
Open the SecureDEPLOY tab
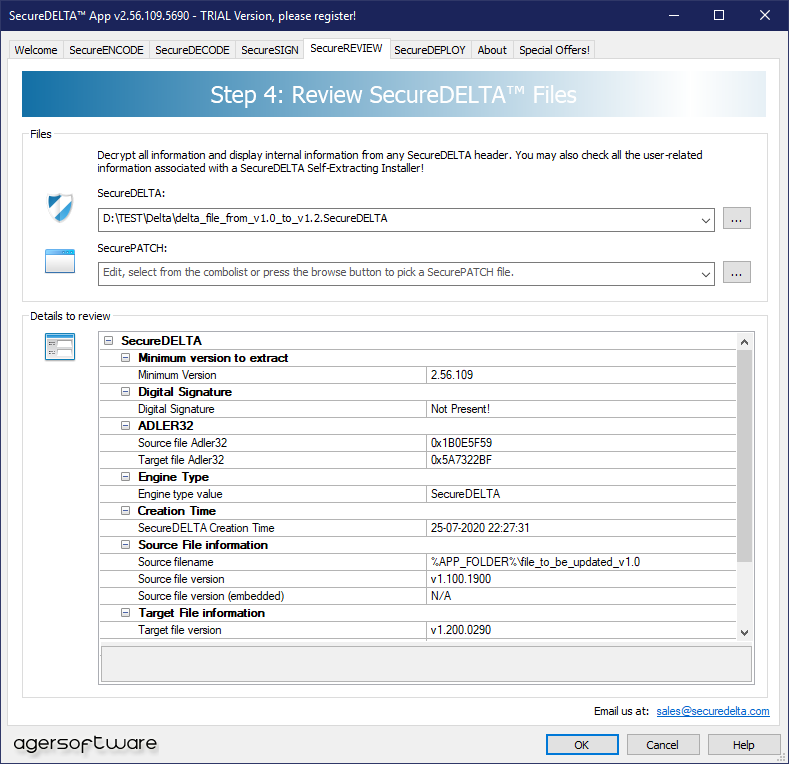(430, 50)
